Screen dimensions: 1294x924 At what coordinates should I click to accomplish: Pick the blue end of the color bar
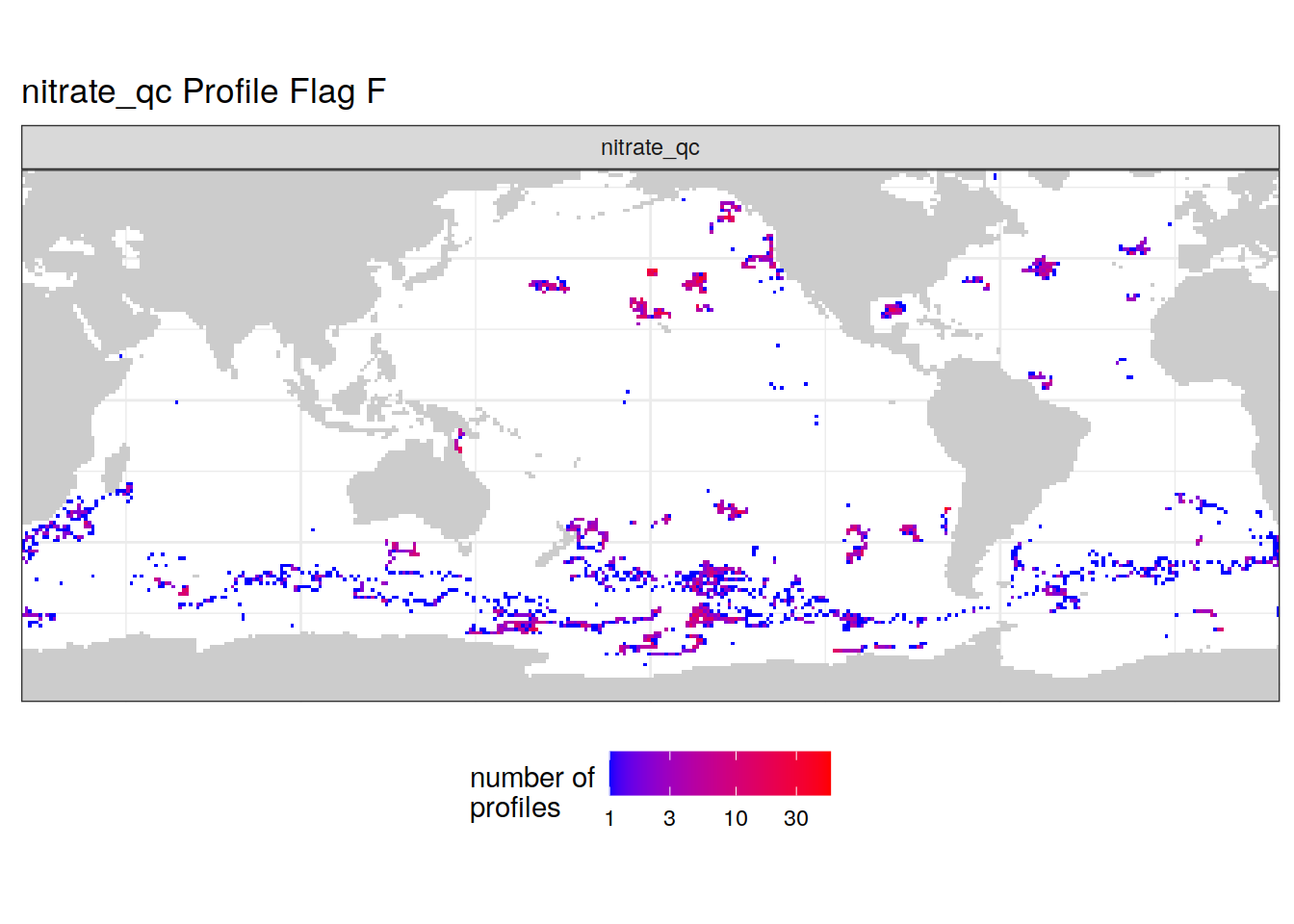(616, 773)
